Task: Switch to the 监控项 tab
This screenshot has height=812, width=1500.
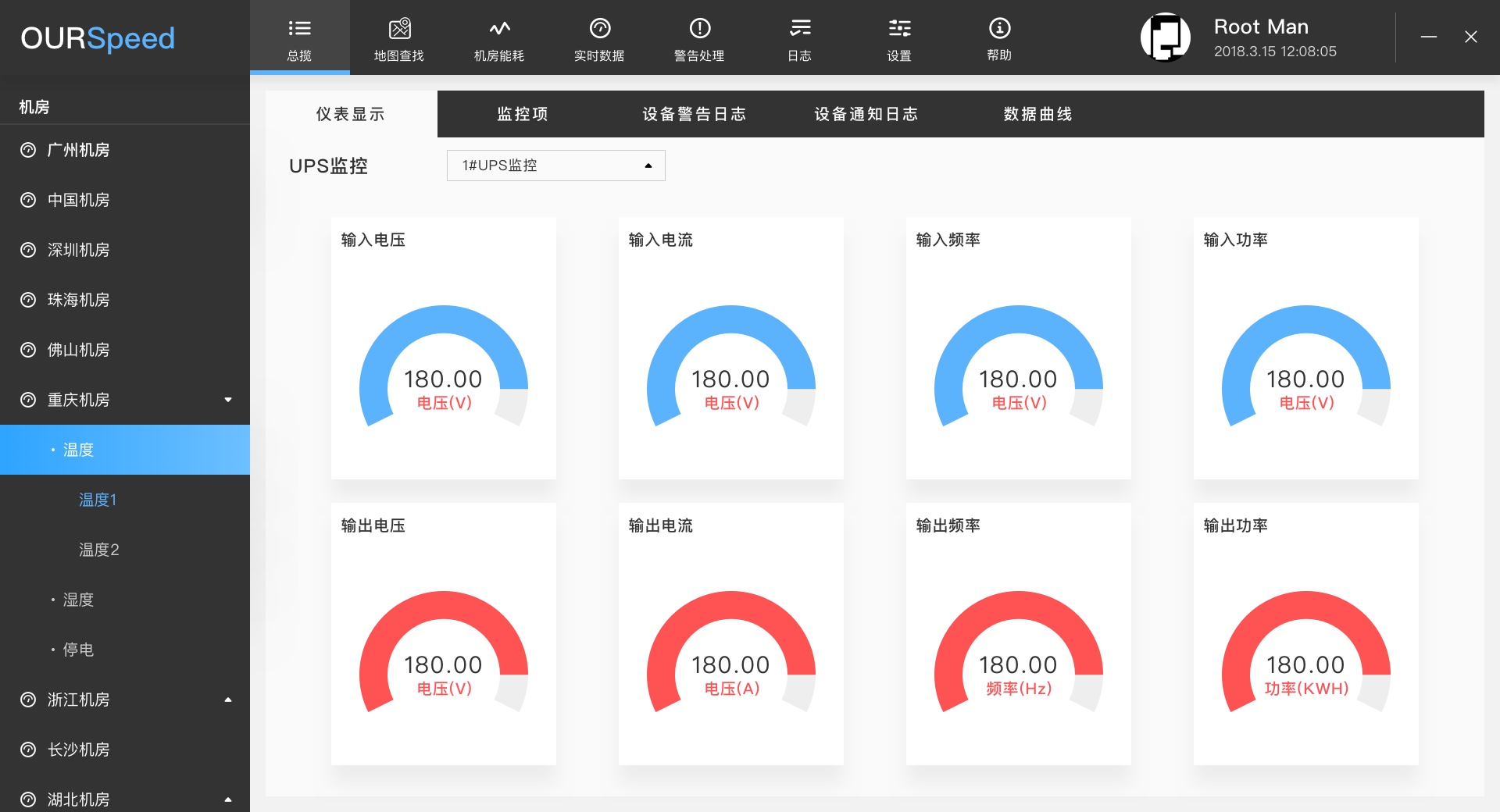Action: pos(523,114)
